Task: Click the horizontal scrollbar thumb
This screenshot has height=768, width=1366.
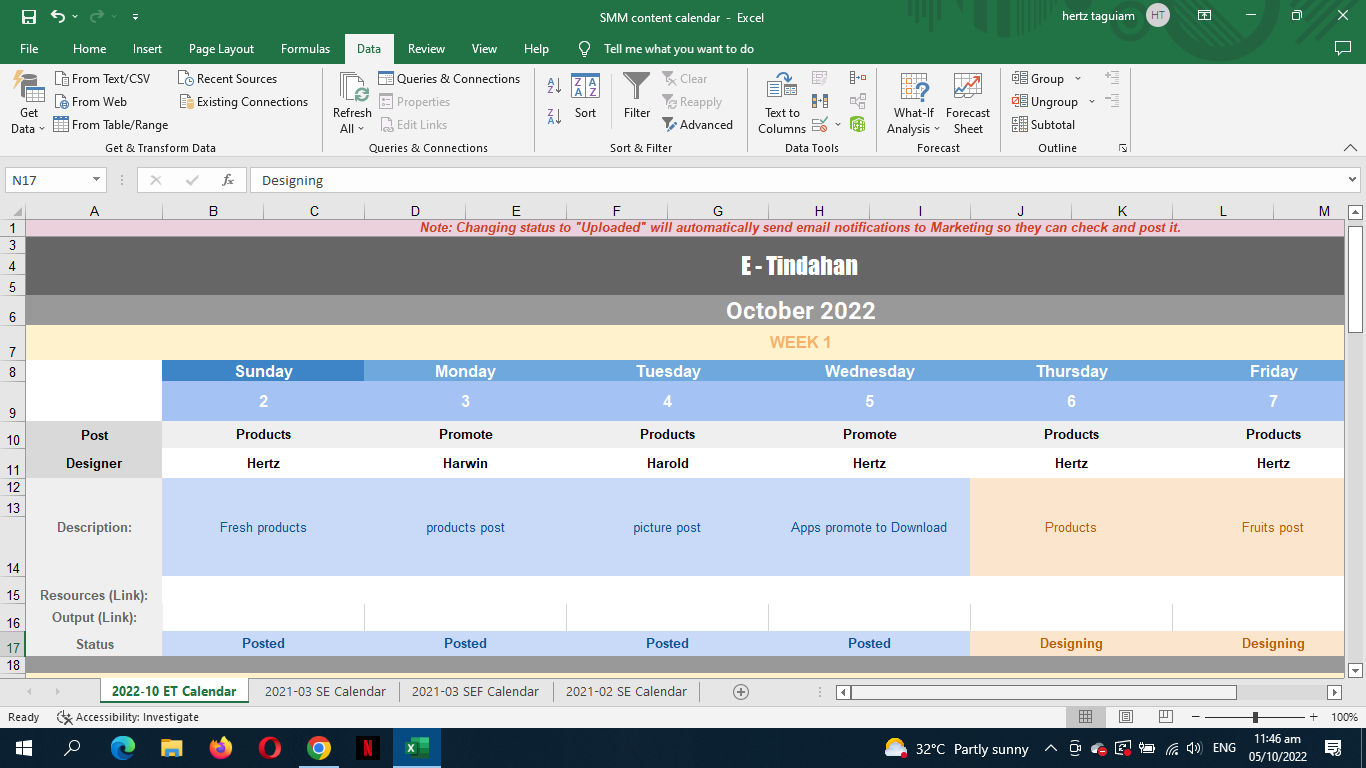Action: tap(1043, 692)
